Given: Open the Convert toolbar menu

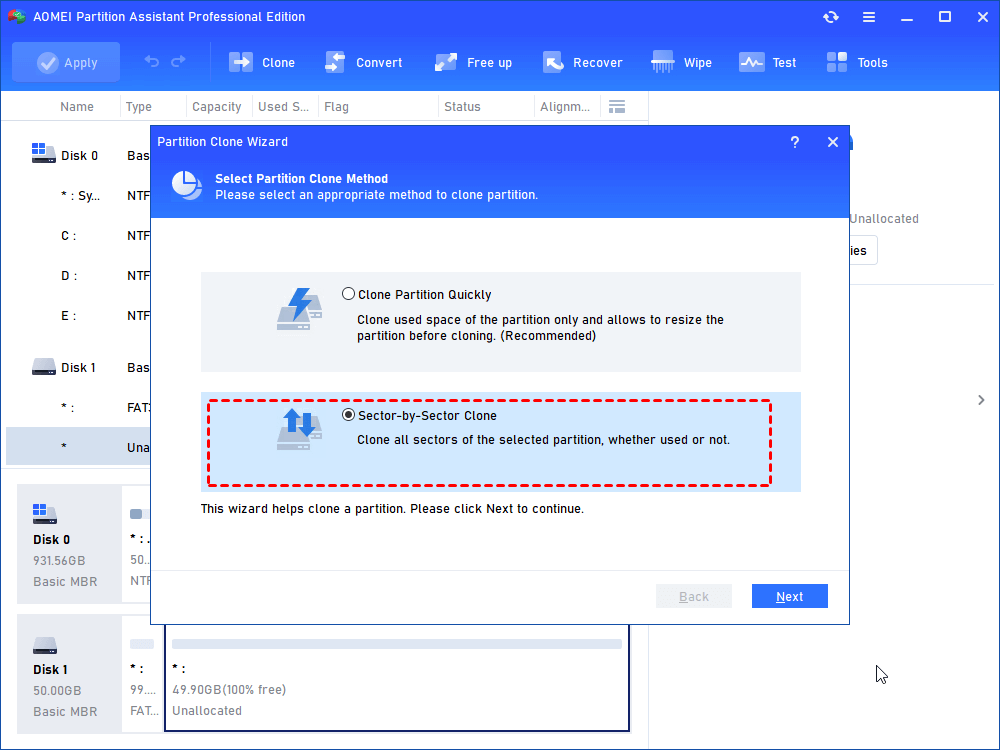Looking at the screenshot, I should tap(363, 62).
